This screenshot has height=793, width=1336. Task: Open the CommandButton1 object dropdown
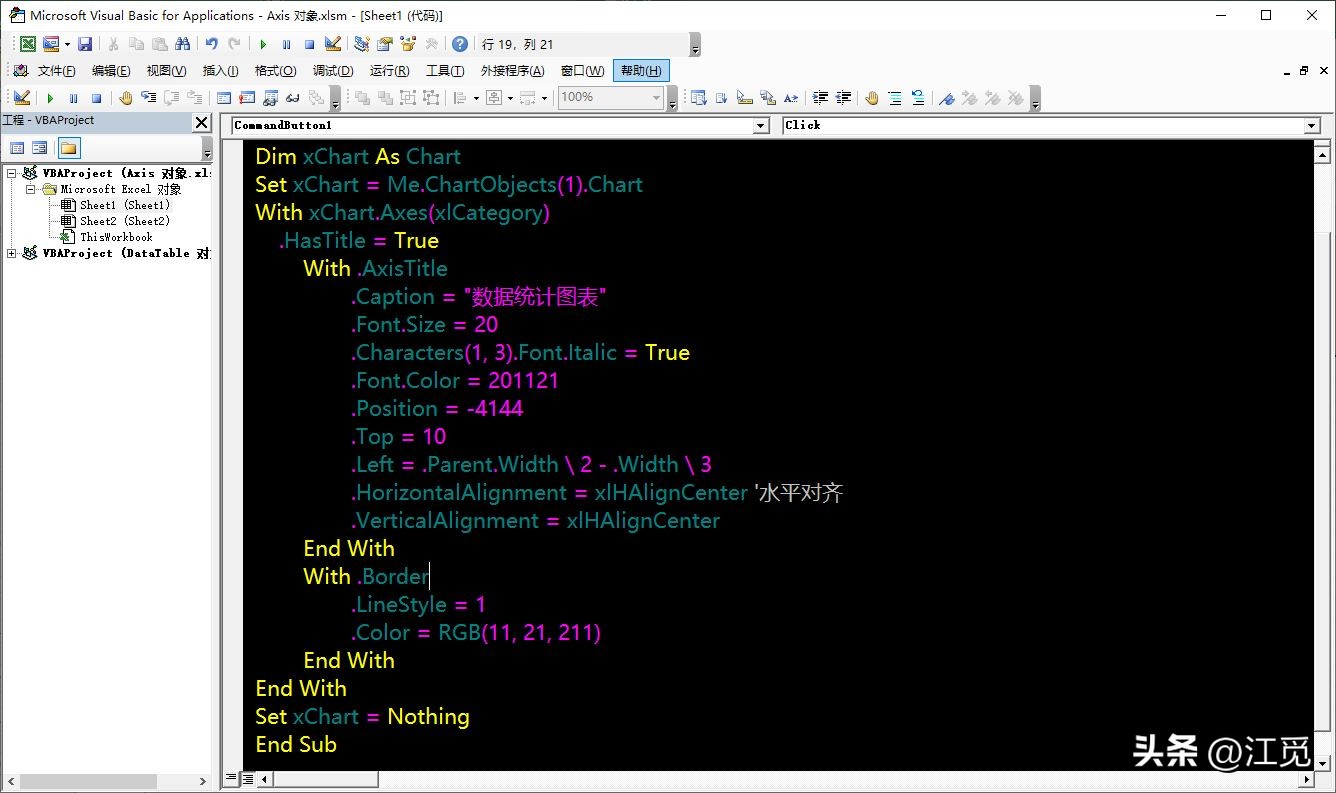point(761,125)
